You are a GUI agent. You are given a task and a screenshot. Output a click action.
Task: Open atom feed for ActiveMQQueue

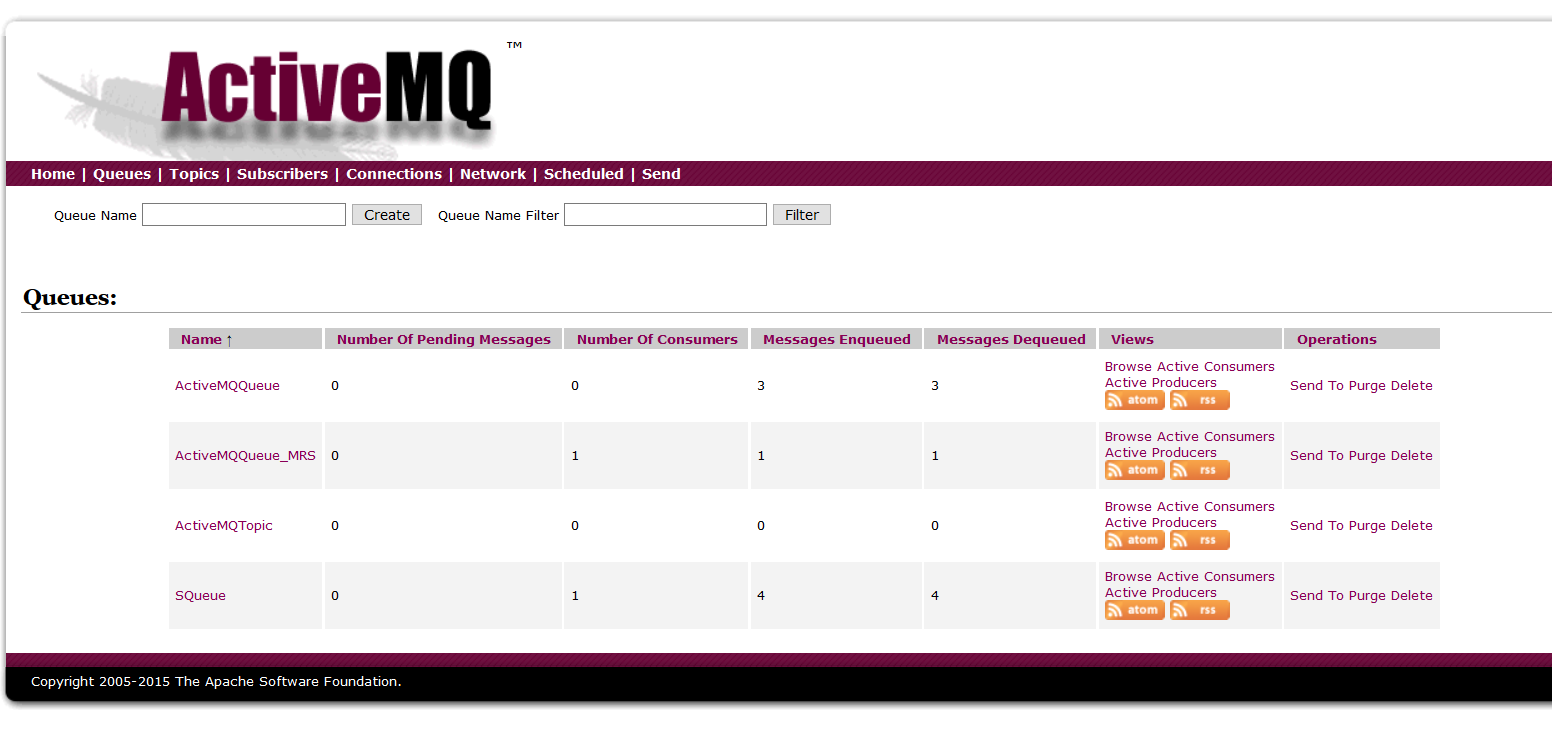(1134, 400)
